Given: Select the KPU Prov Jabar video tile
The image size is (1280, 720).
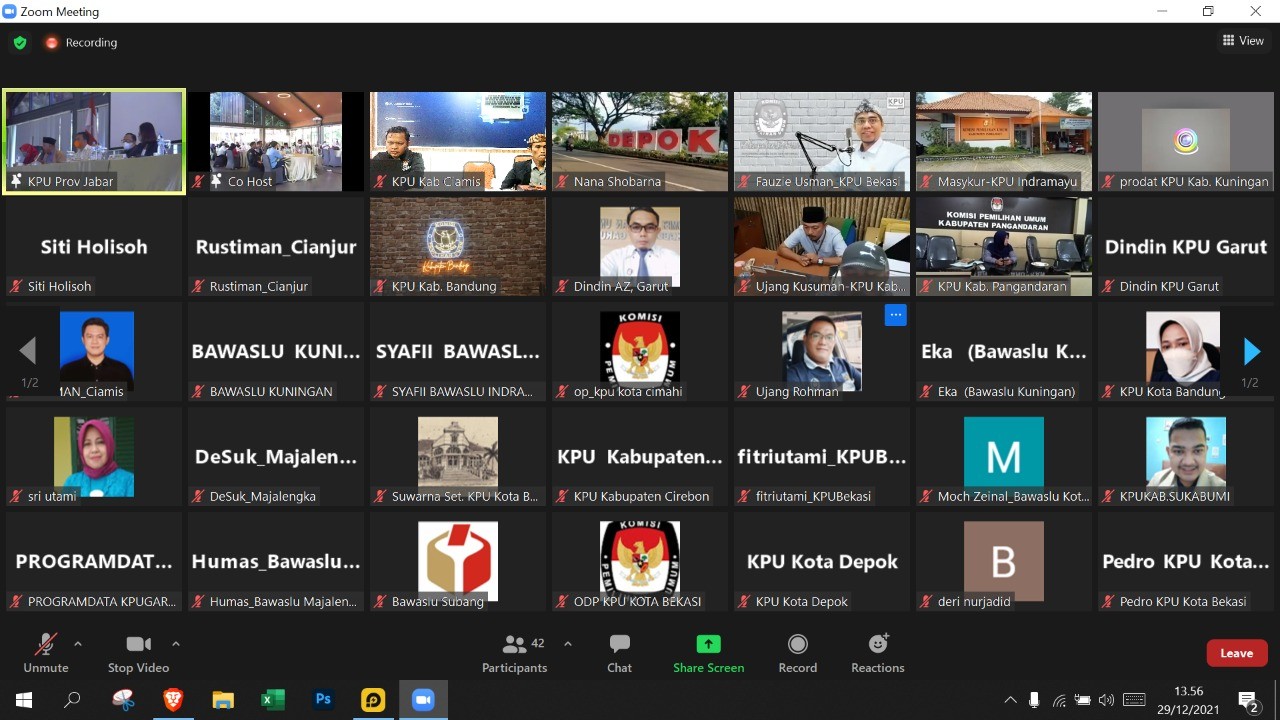Looking at the screenshot, I should [x=94, y=140].
